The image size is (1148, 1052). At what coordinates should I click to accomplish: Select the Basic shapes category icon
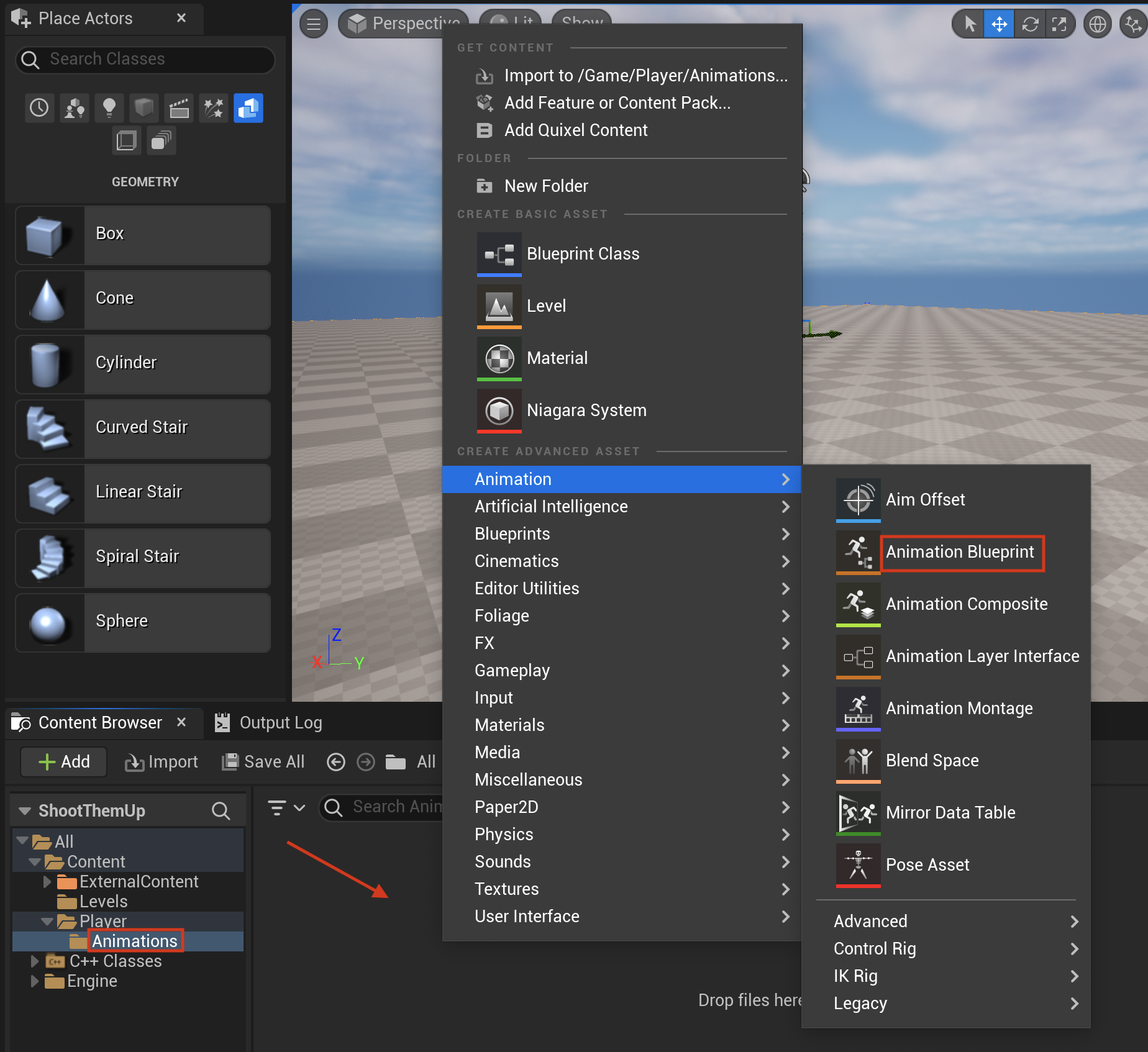(x=75, y=108)
